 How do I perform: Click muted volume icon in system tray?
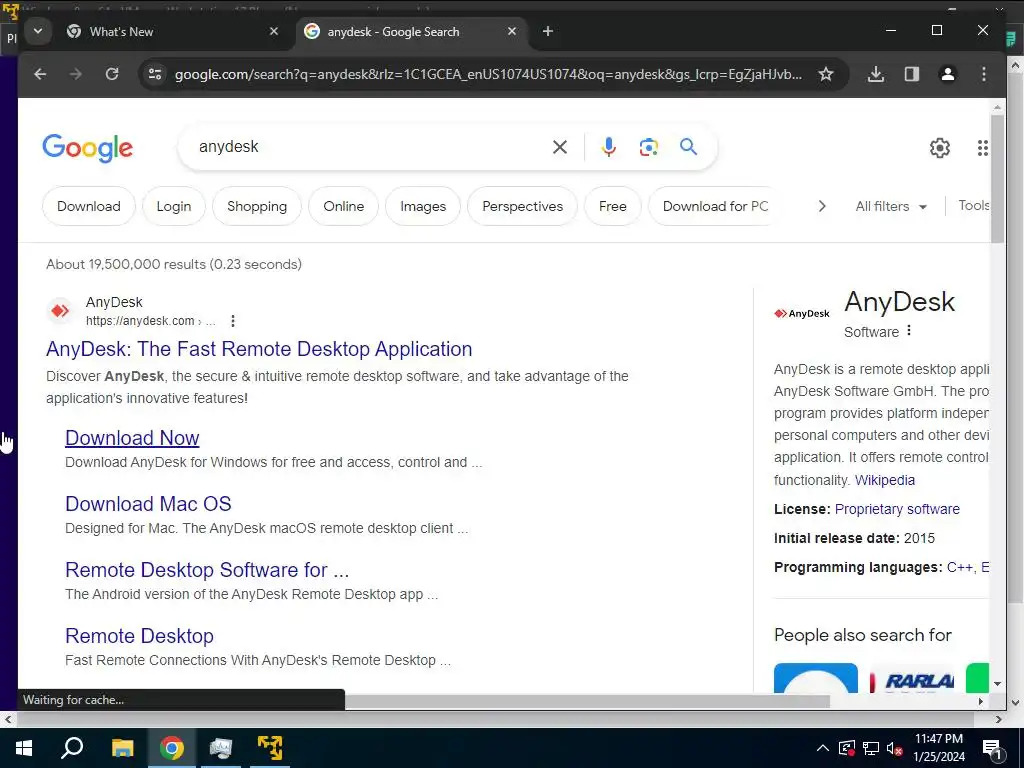coord(894,749)
